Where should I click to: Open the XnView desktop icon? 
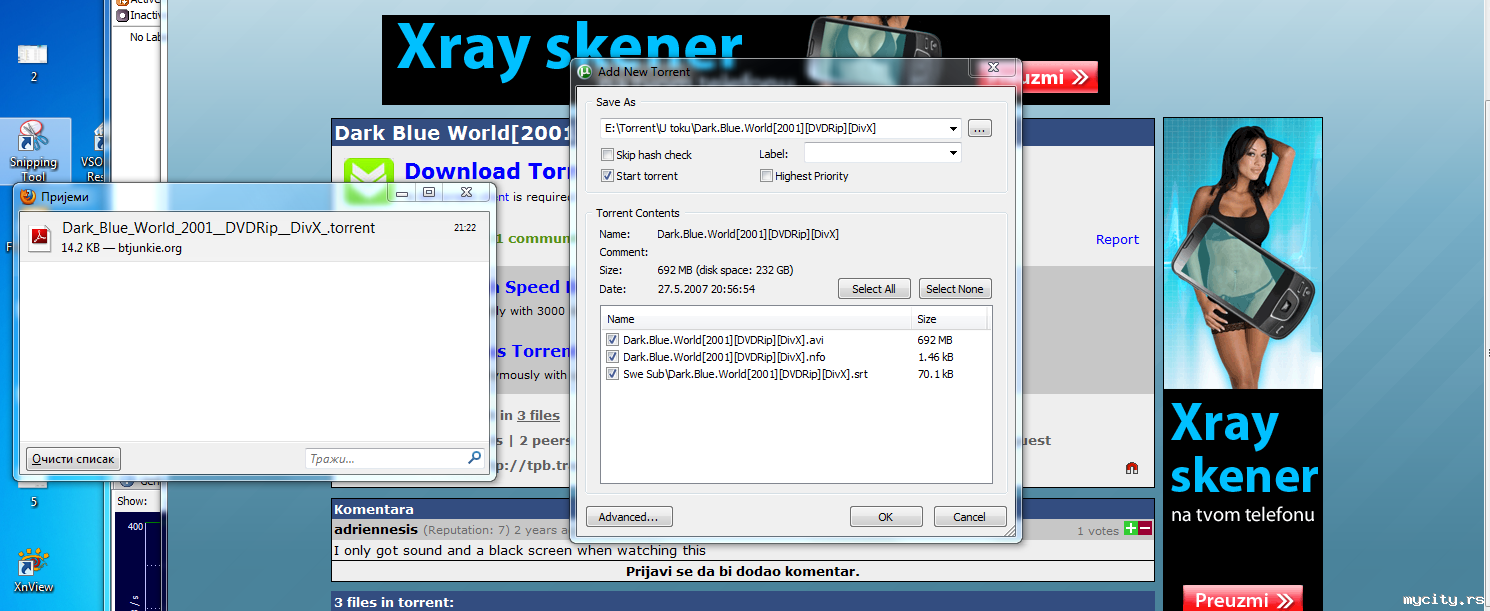click(x=34, y=570)
